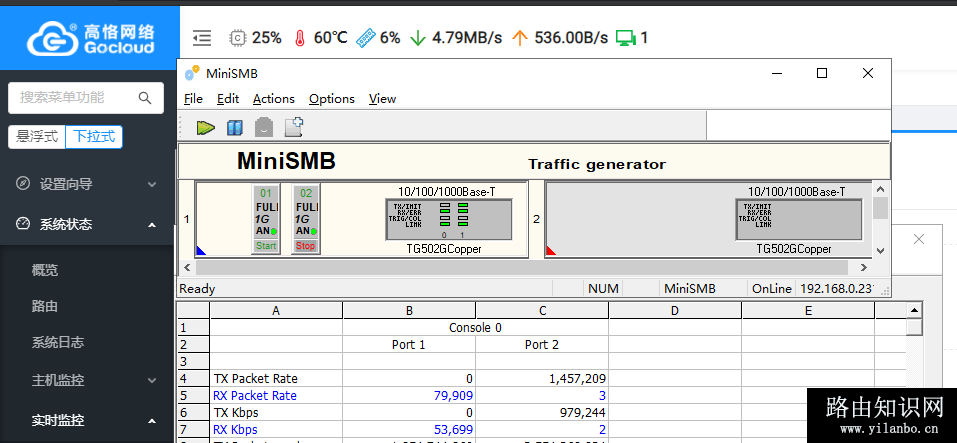The image size is (957, 443).
Task: Click the green start-all play toolbar icon
Action: tap(206, 128)
